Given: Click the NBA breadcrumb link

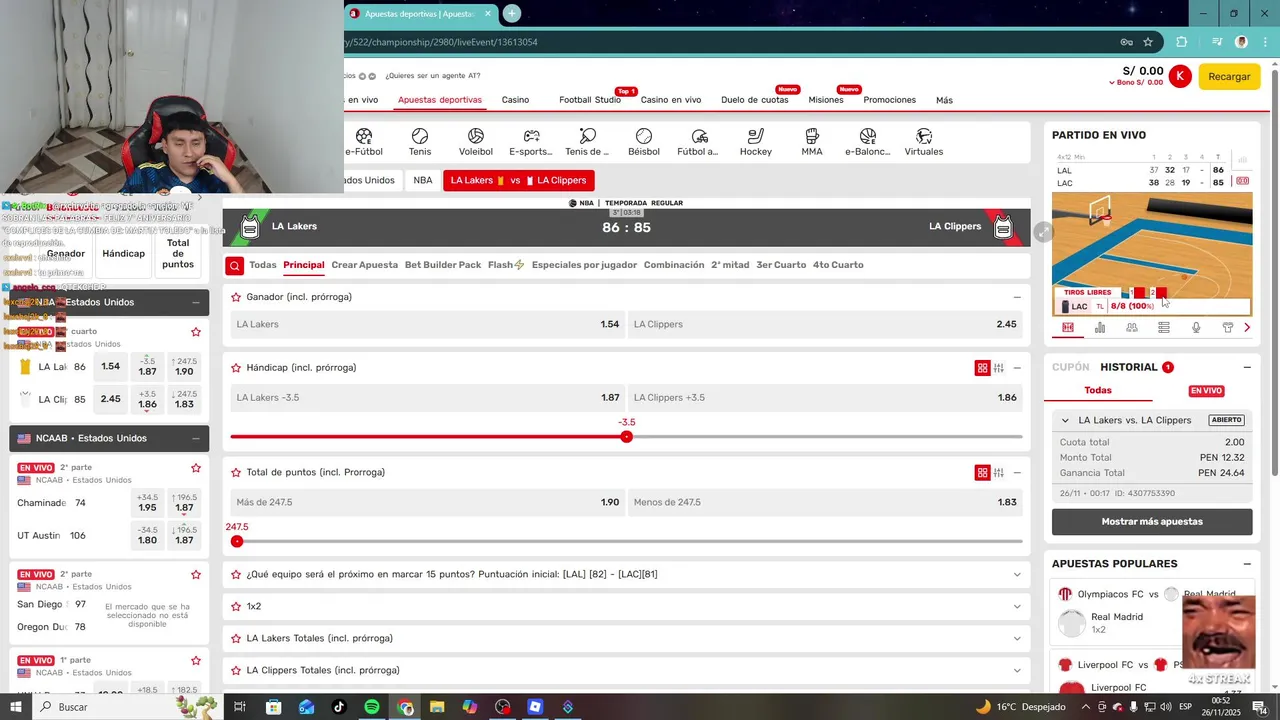Looking at the screenshot, I should tap(423, 180).
